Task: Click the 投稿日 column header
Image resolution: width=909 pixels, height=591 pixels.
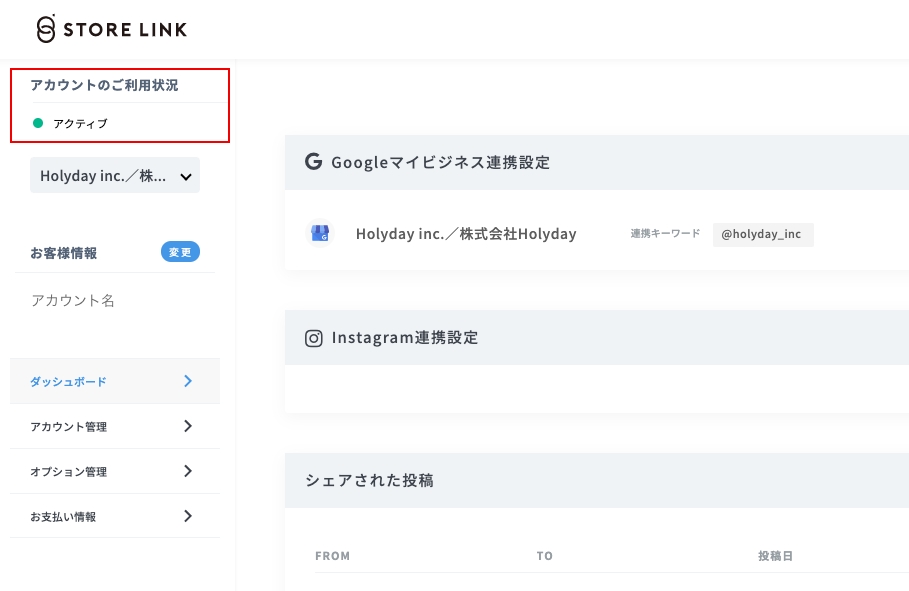Action: point(777,556)
